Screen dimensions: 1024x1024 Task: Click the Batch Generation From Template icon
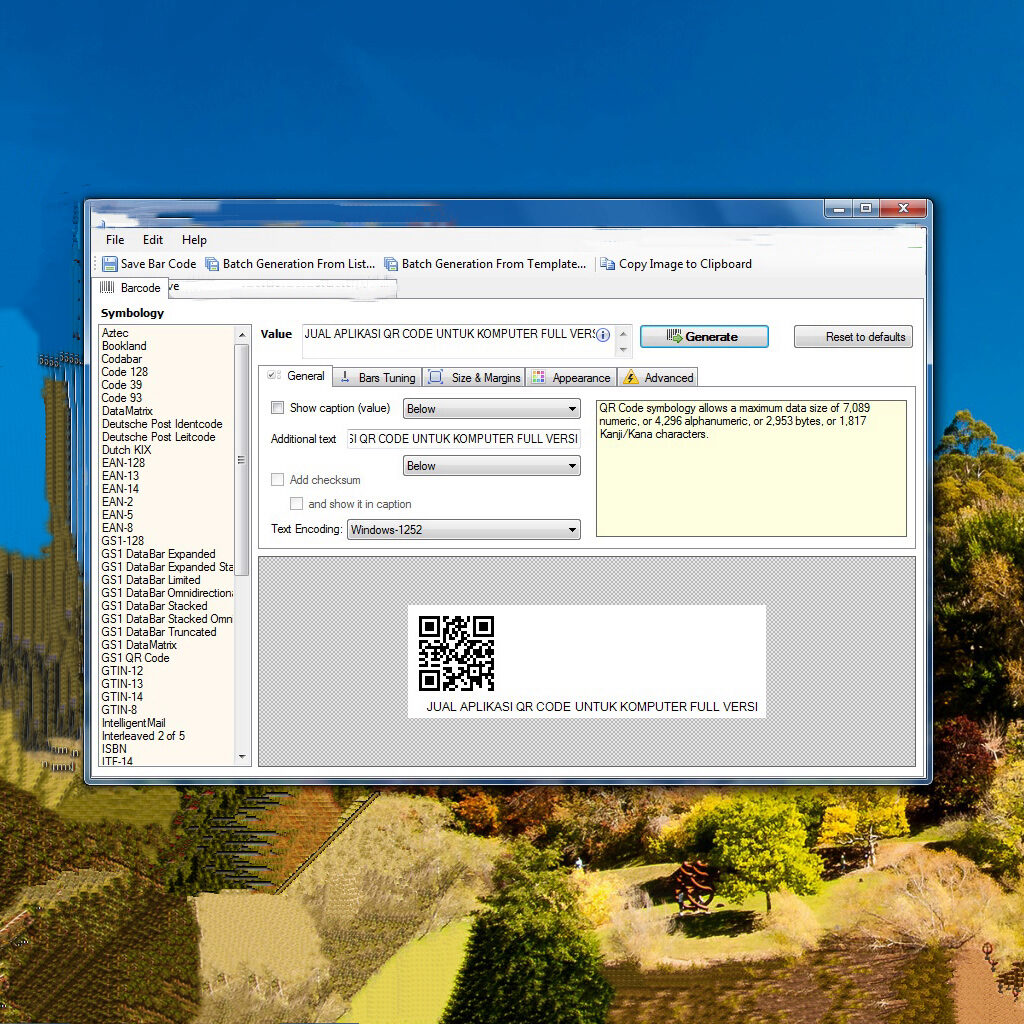392,263
